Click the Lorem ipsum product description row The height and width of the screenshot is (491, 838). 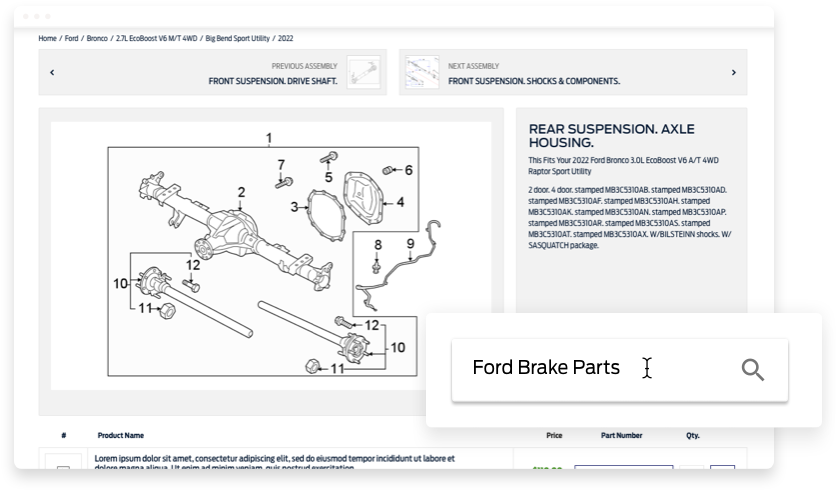pos(275,463)
